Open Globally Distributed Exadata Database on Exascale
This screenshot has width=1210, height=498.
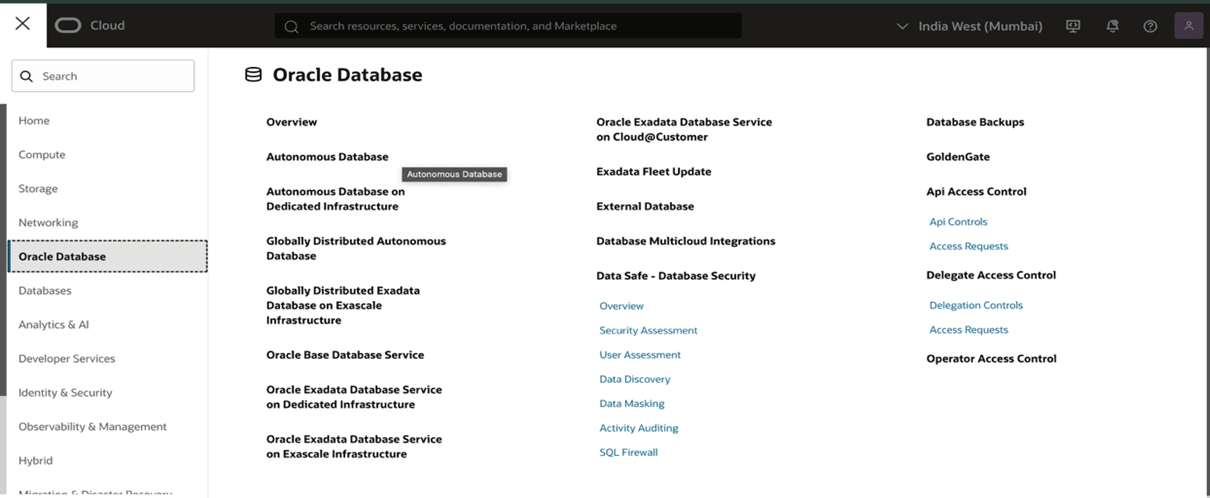coord(343,305)
